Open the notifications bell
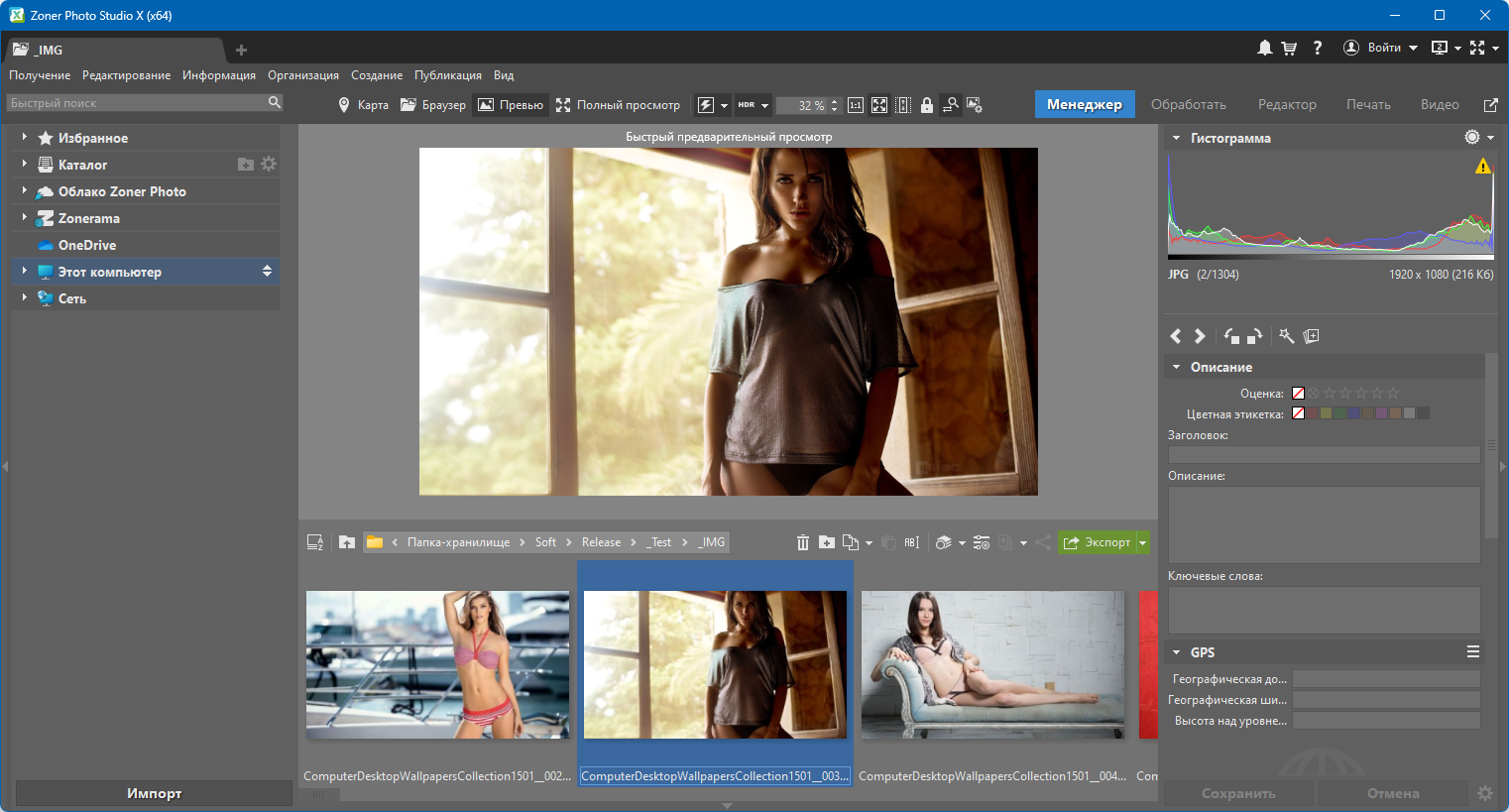 pos(1264,48)
